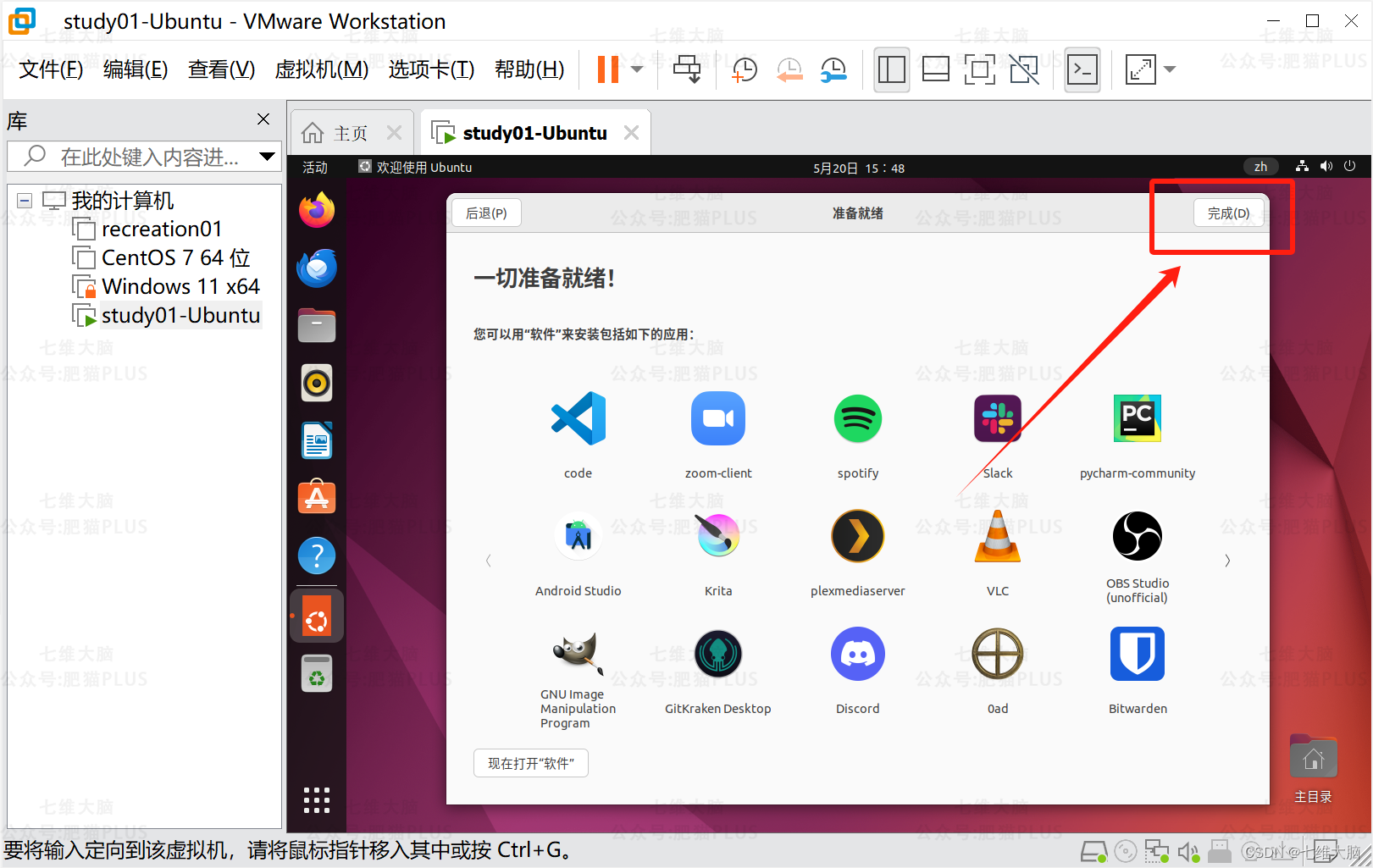Open the 虚拟机(M) menu
1373x868 pixels.
pos(322,69)
